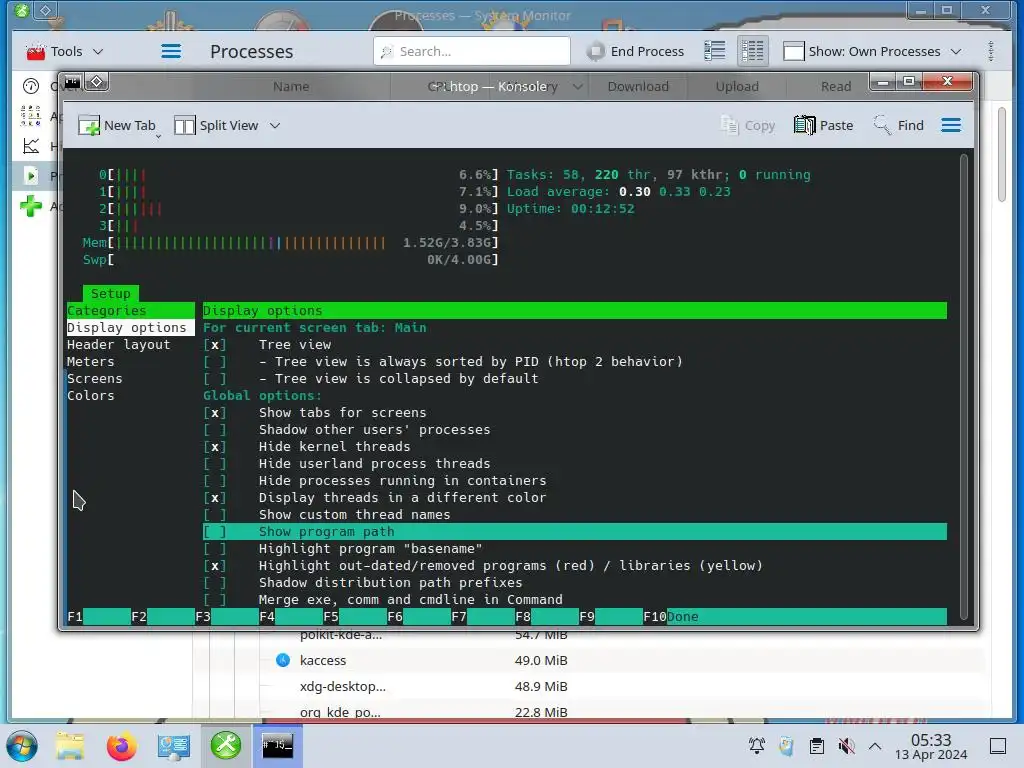Viewport: 1024px width, 768px height.
Task: Toggle Merge exe, comm and cmdline option
Action: (214, 600)
